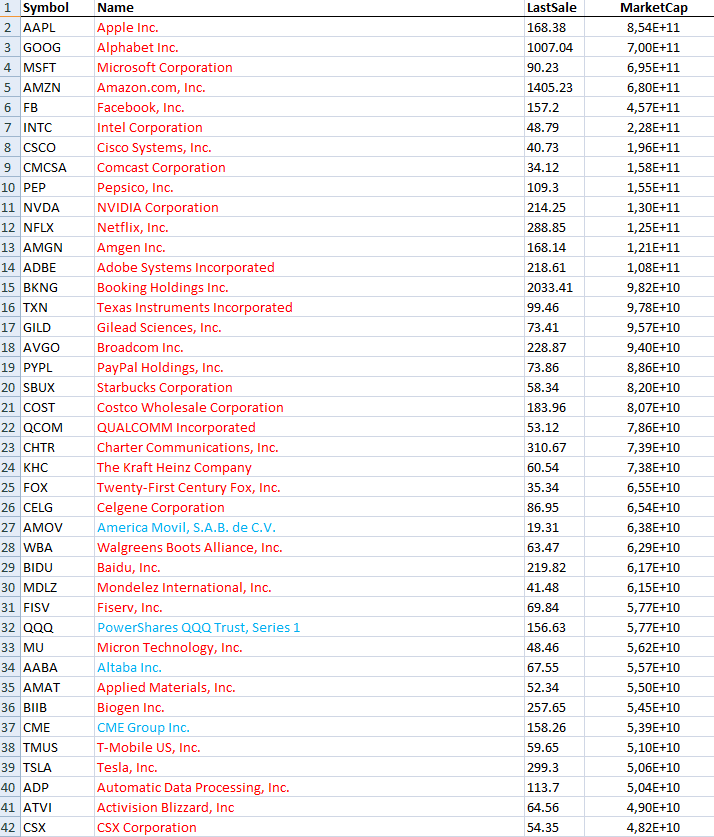Screen dimensions: 714x837
Task: Select the Automatic Data Processing, Inc. cell
Action: pyautogui.click(x=310, y=787)
